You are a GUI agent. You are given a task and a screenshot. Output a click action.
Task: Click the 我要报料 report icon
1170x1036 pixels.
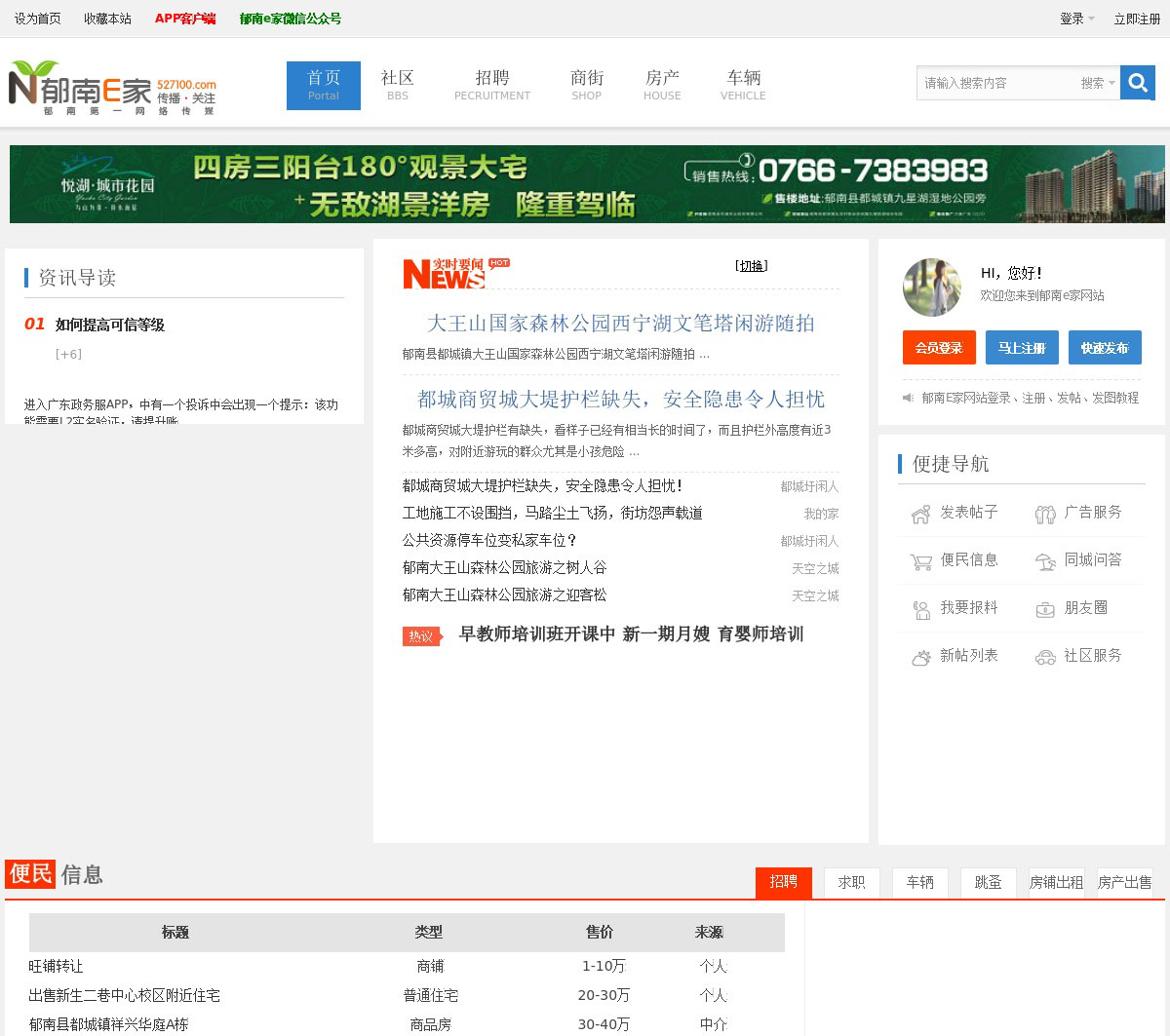[x=920, y=609]
